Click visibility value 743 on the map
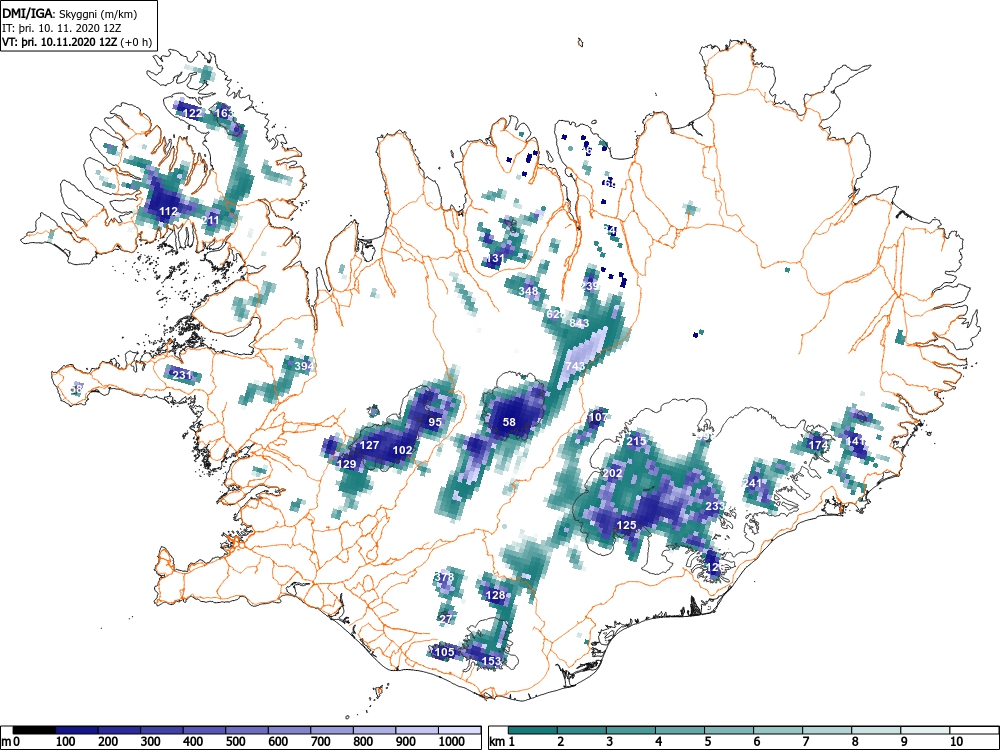 [575, 366]
